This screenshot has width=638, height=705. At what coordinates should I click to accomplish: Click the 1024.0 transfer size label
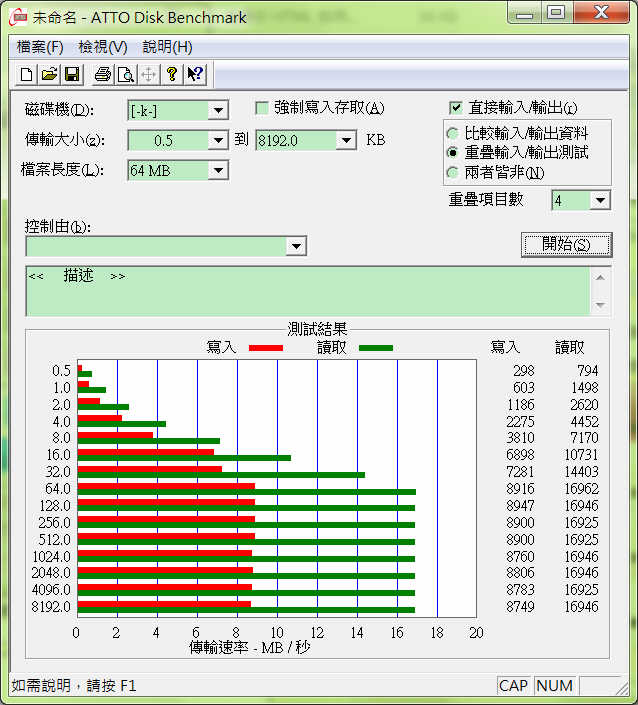[x=51, y=557]
